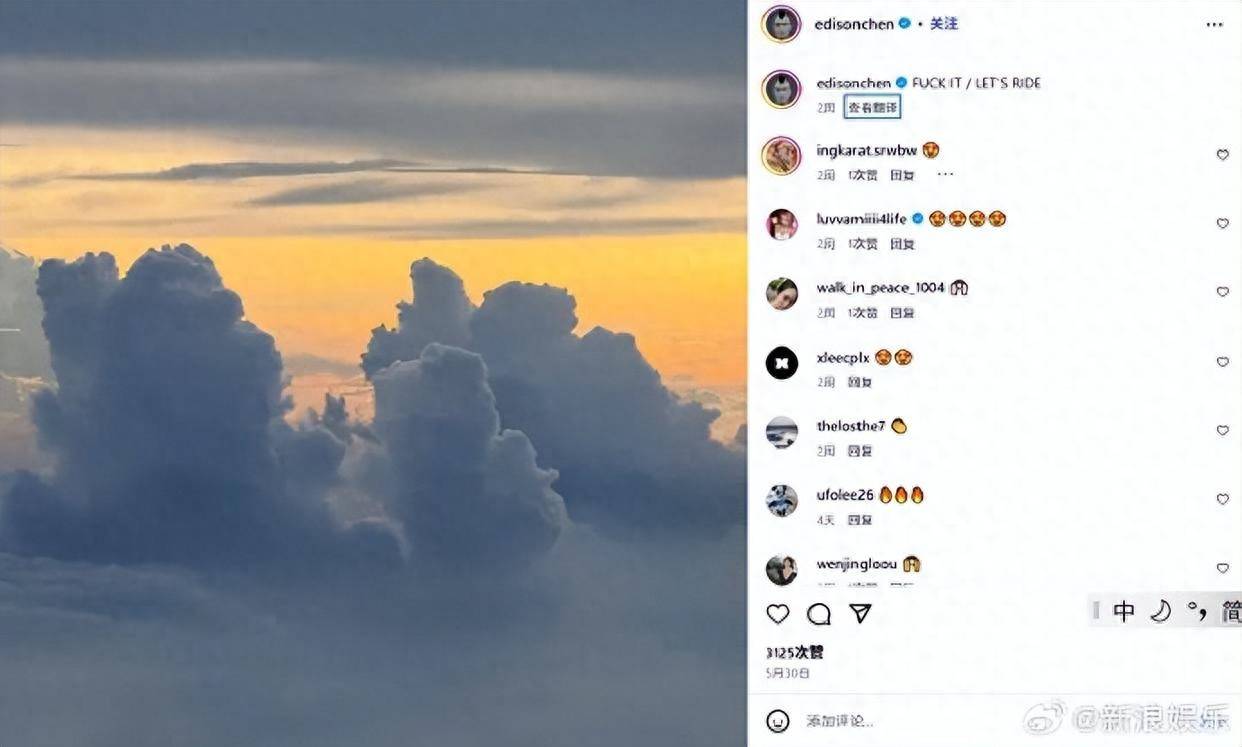Open xleecplx's black avatar icon
Image resolution: width=1242 pixels, height=747 pixels.
point(781,362)
